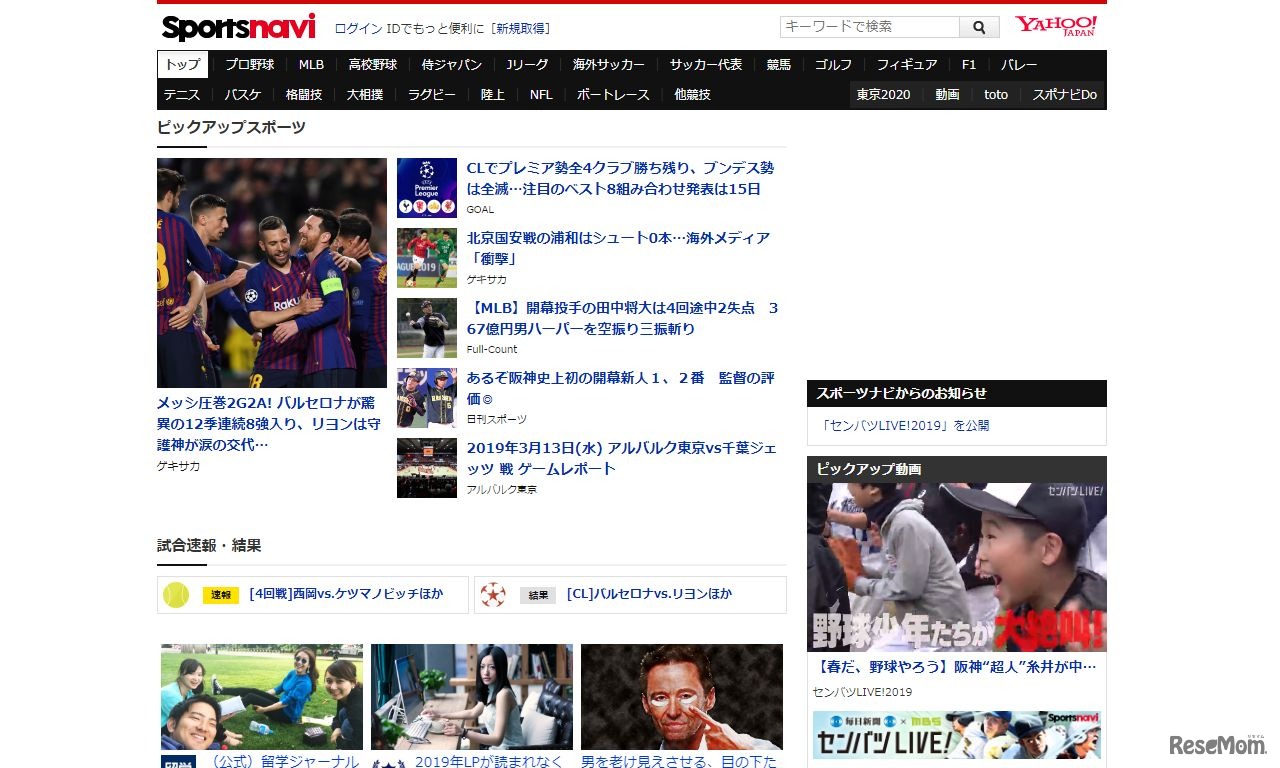Screen dimensions: 1280x768
Task: Select スポナビDo in the navigation bar
Action: [1065, 95]
